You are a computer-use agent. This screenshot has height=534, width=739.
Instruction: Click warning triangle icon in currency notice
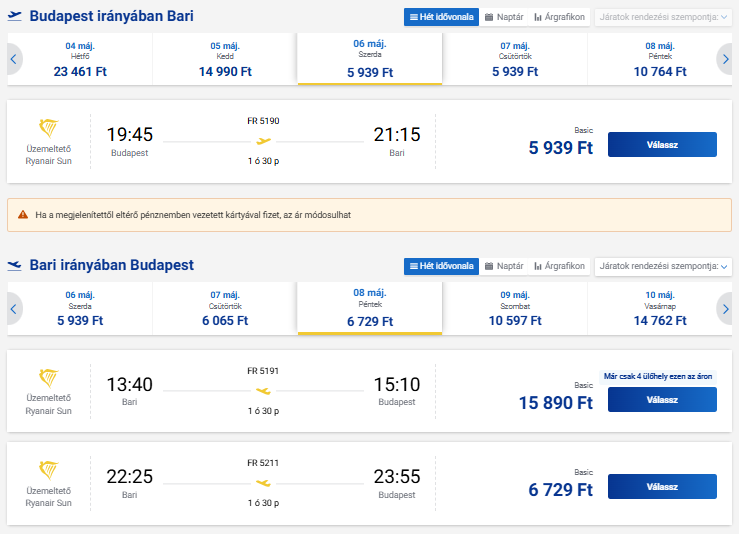pos(22,215)
